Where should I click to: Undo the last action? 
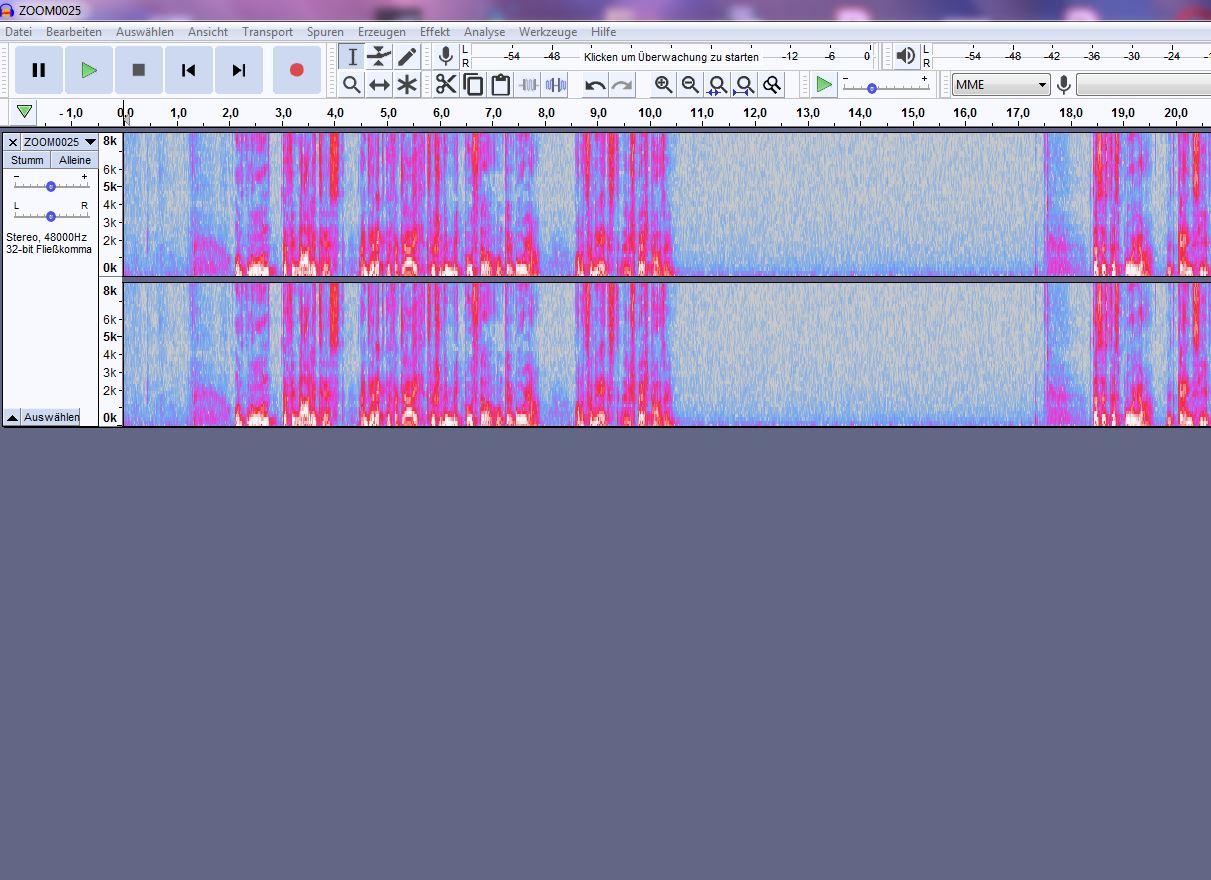(595, 85)
